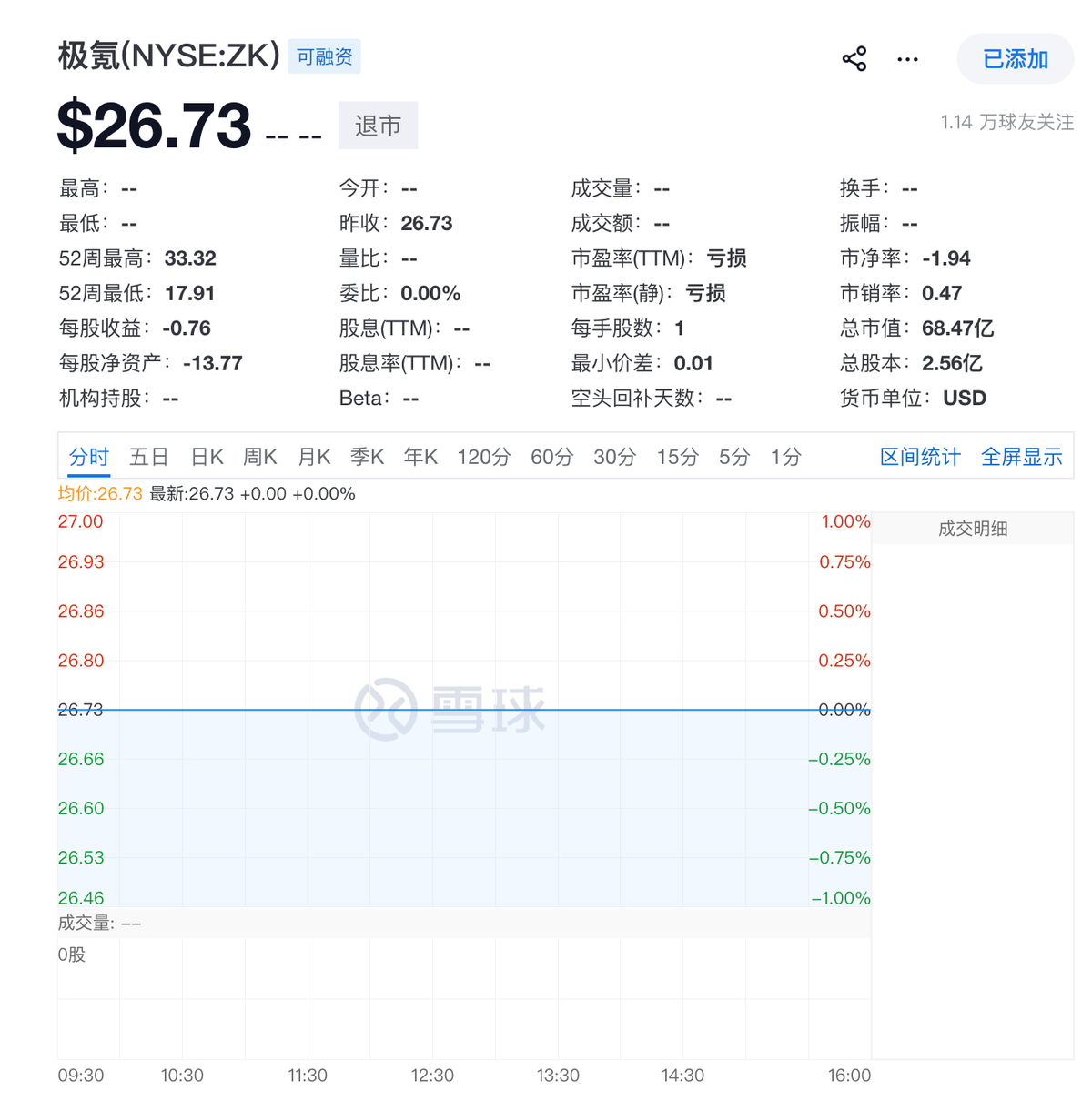The image size is (1092, 1101).
Task: Switch to the 月K monthly chart tab
Action: click(313, 458)
